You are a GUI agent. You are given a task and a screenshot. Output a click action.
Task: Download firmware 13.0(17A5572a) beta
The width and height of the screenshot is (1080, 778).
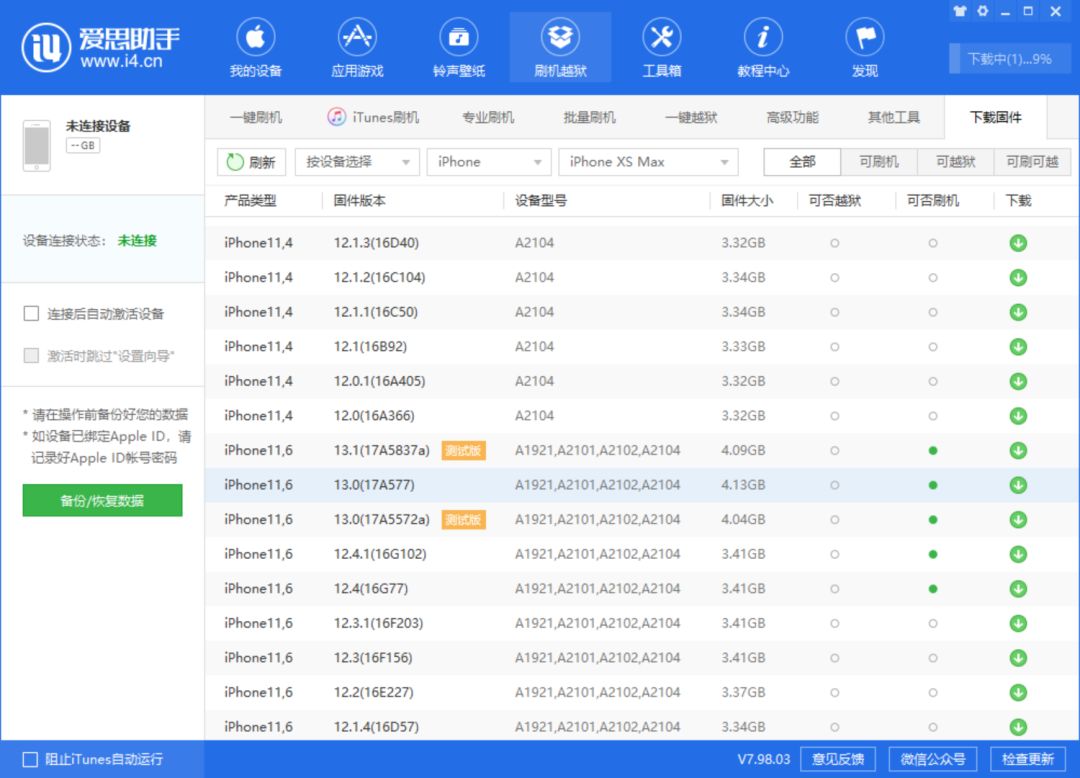(x=1018, y=519)
